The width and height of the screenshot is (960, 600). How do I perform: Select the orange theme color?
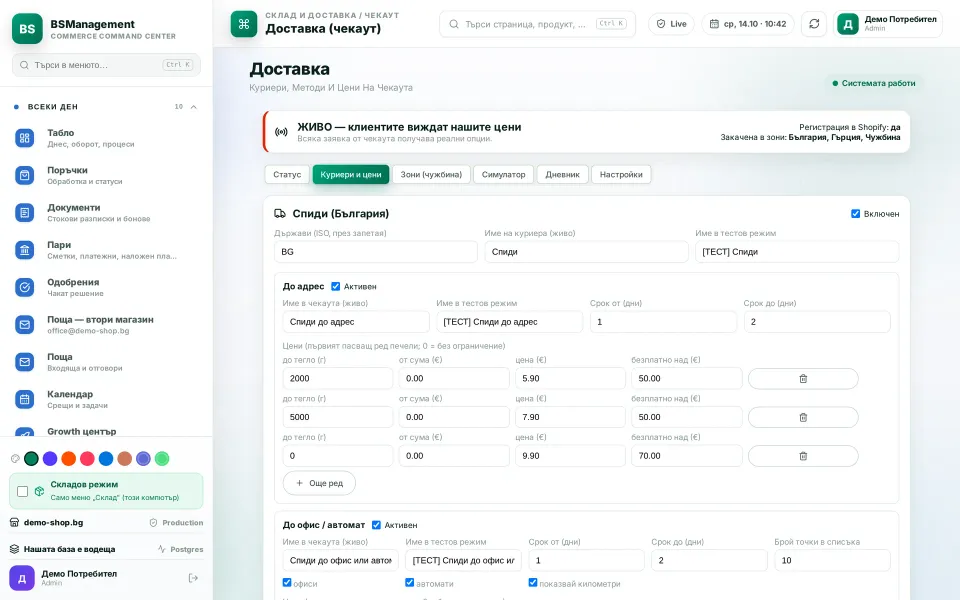point(69,459)
